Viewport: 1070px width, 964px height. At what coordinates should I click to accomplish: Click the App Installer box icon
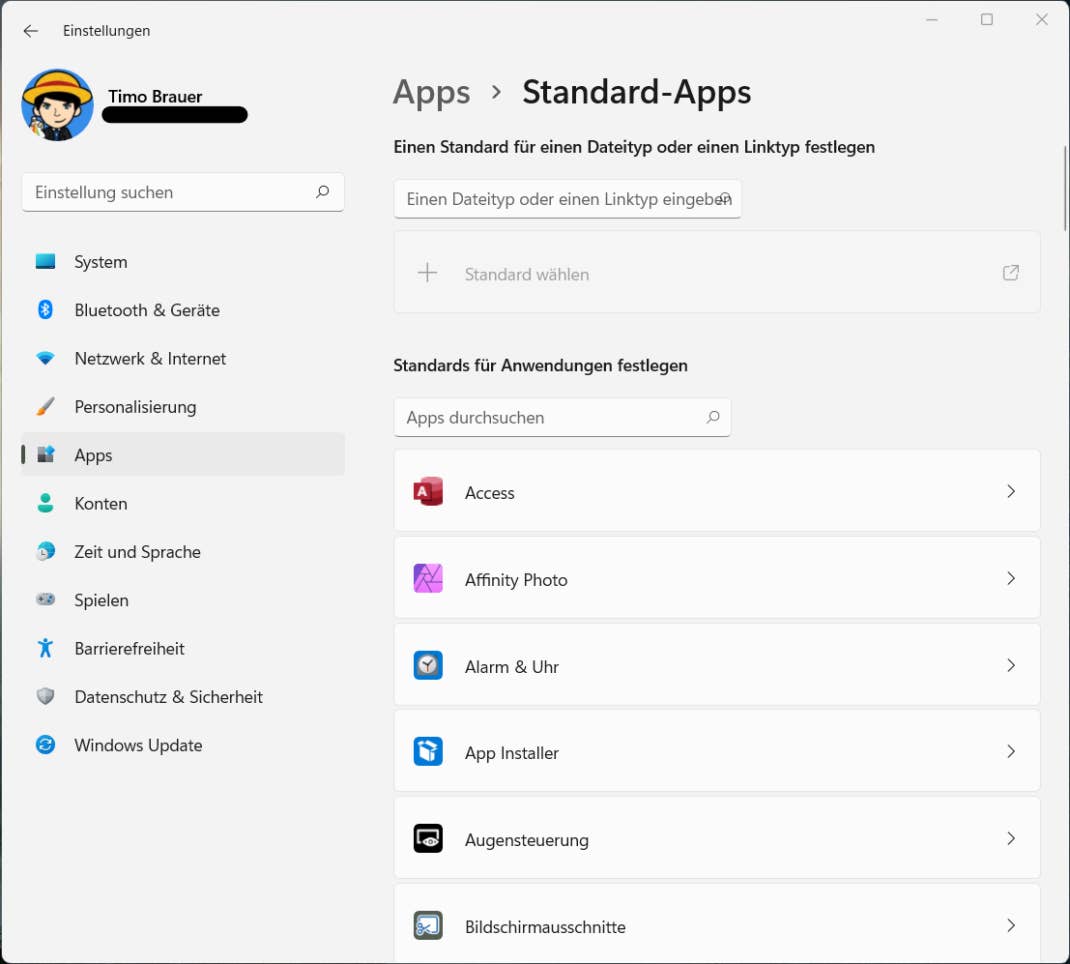428,752
